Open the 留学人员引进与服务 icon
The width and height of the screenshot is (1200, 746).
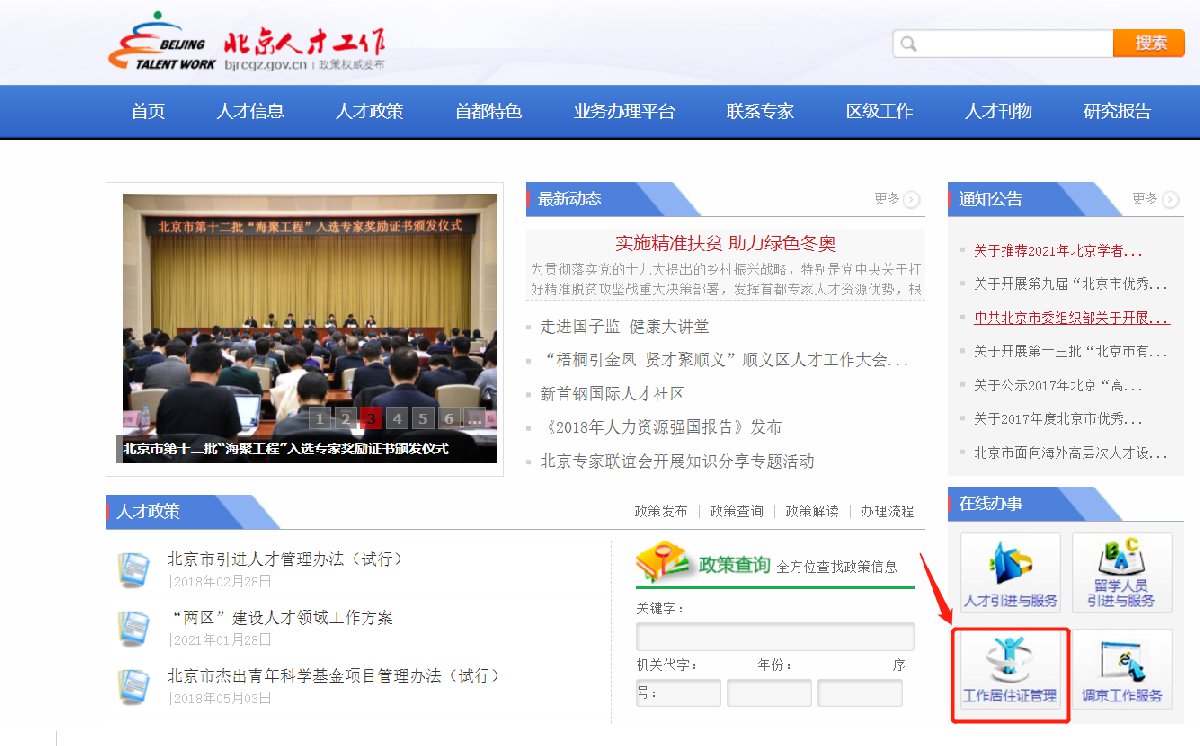pyautogui.click(x=1122, y=572)
